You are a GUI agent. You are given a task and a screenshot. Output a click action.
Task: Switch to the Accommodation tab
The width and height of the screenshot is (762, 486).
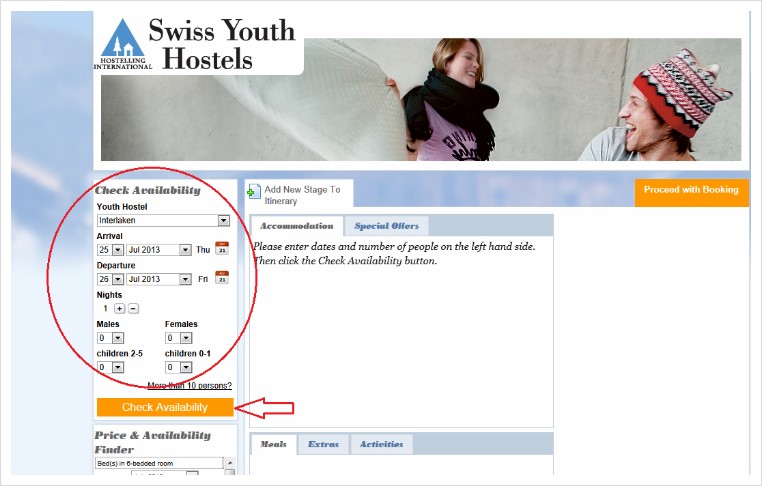pyautogui.click(x=296, y=226)
